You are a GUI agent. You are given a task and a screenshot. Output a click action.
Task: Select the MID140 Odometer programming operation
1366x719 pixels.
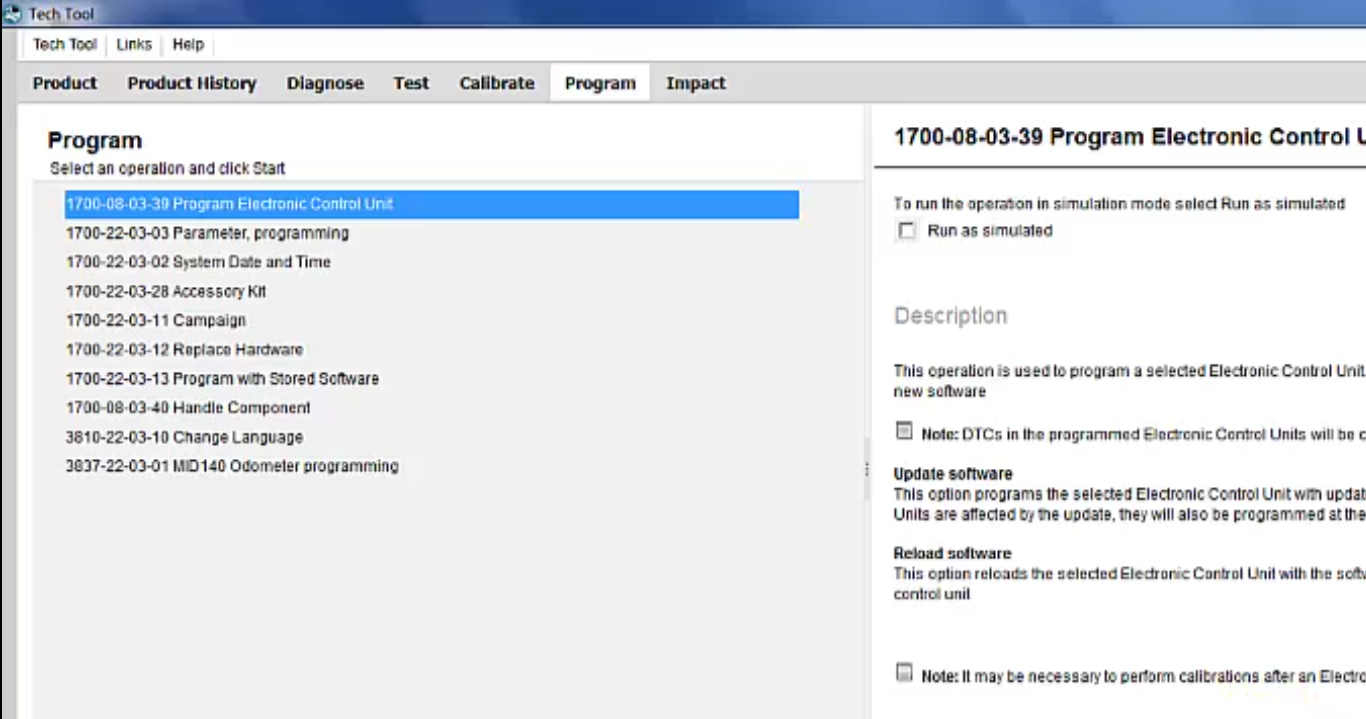click(x=232, y=465)
